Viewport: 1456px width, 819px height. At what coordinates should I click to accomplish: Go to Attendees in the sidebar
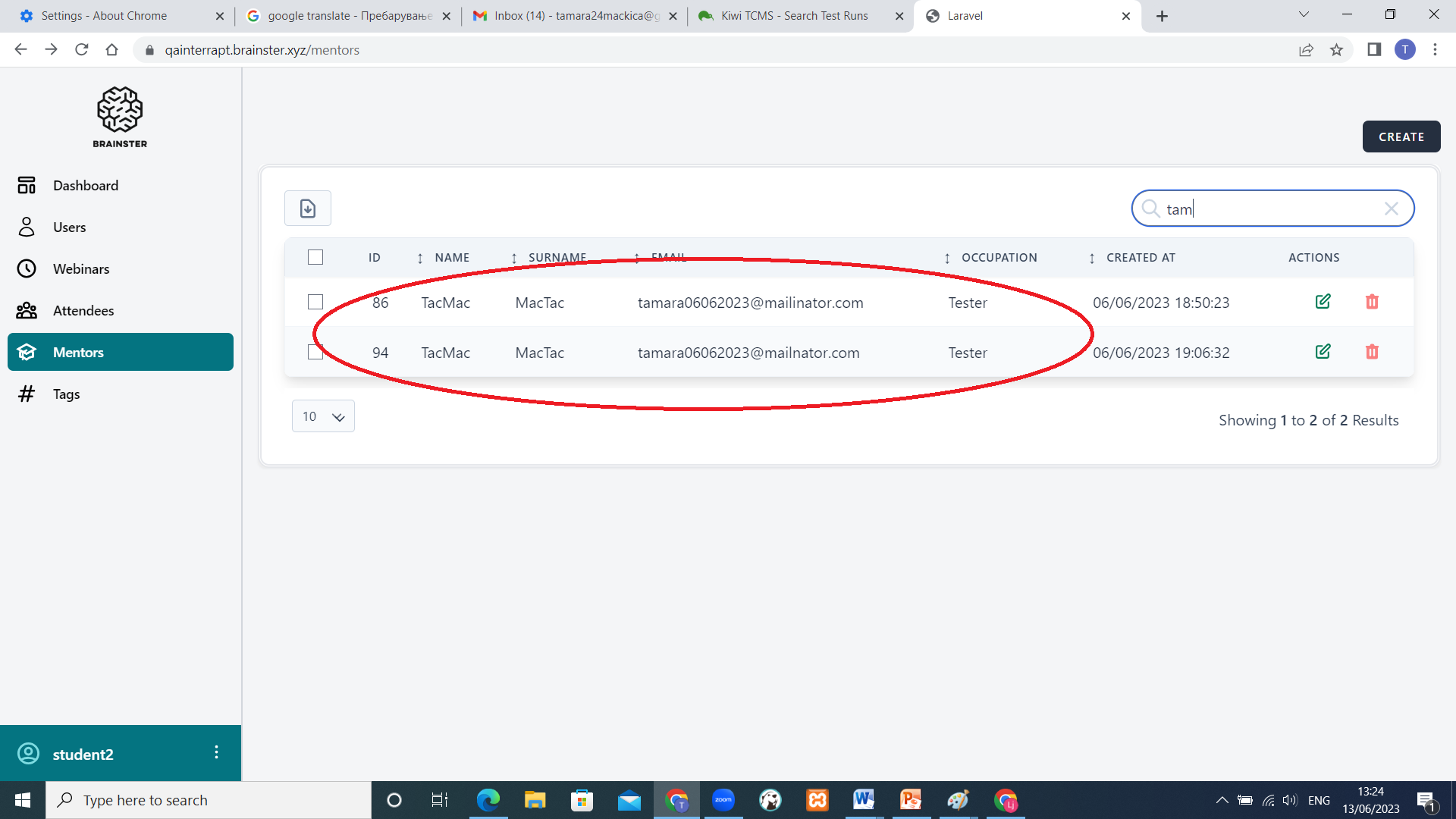click(x=83, y=311)
